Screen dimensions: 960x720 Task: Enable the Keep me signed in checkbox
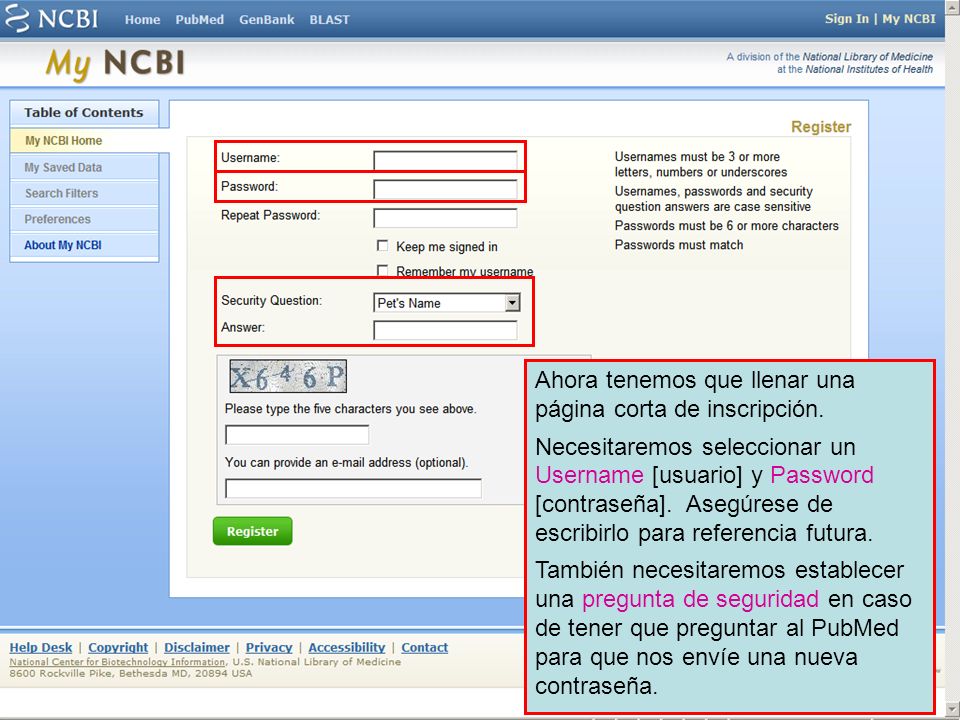(383, 246)
